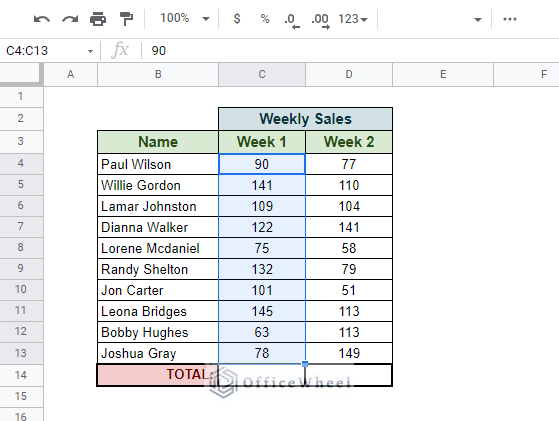Viewport: 559px width, 421px height.
Task: Click the Bobby Hughes cell
Action: coord(158,333)
